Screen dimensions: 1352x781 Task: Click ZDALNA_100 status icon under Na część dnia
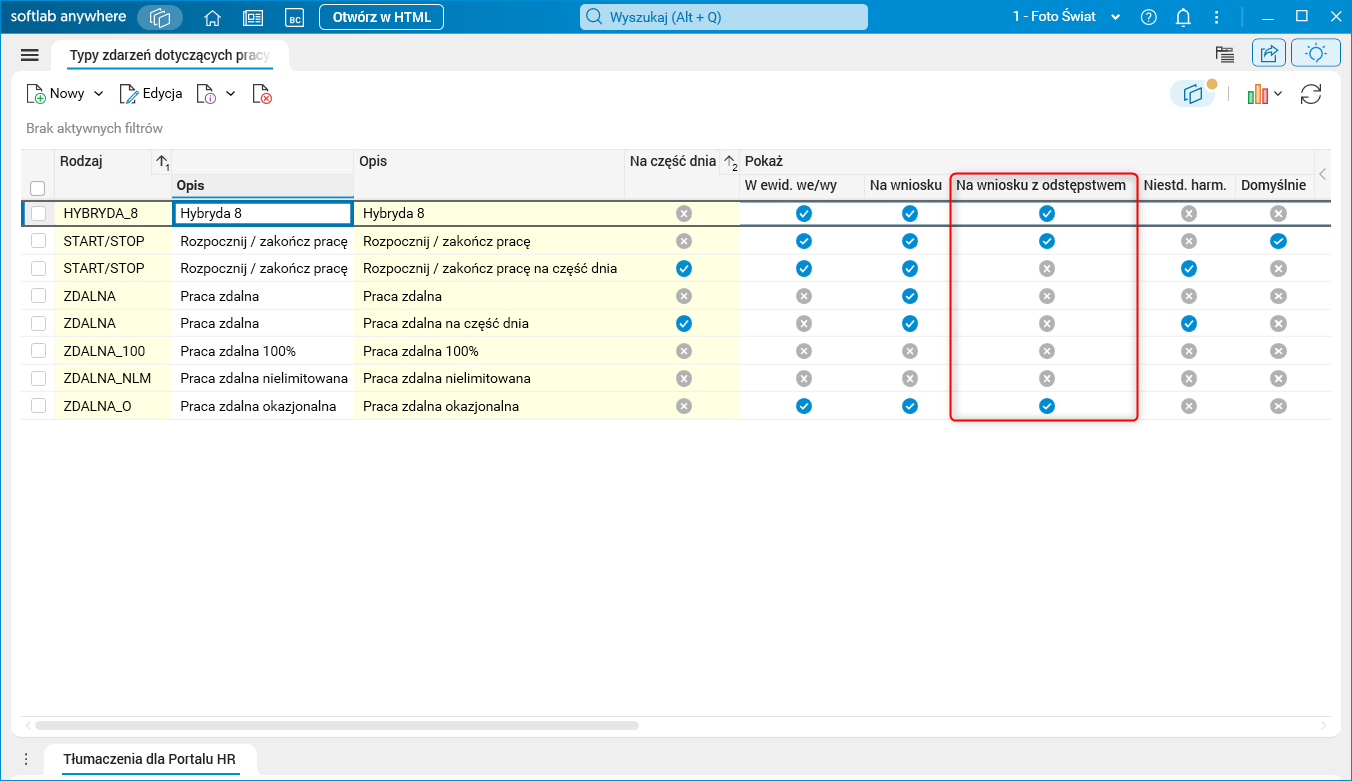(684, 351)
